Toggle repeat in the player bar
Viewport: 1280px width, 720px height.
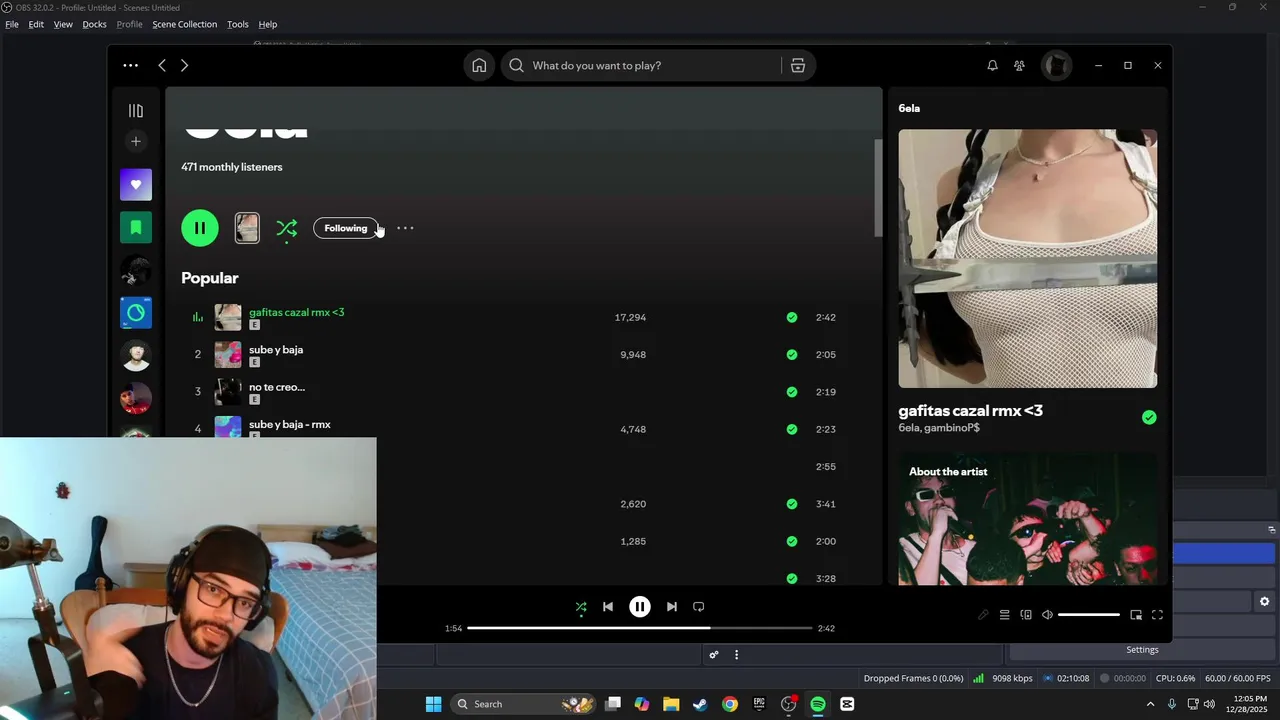(699, 607)
